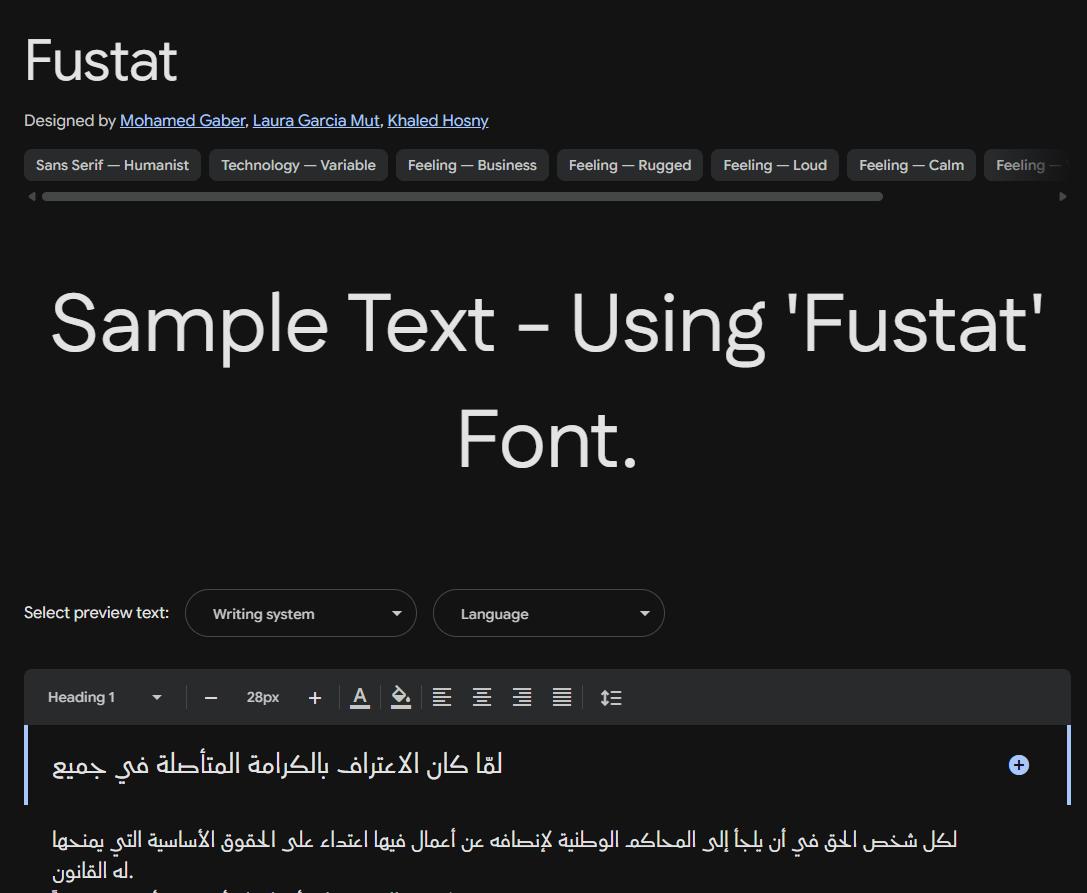Decrease font size with minus icon
Image resolution: width=1087 pixels, height=893 pixels.
(x=211, y=697)
